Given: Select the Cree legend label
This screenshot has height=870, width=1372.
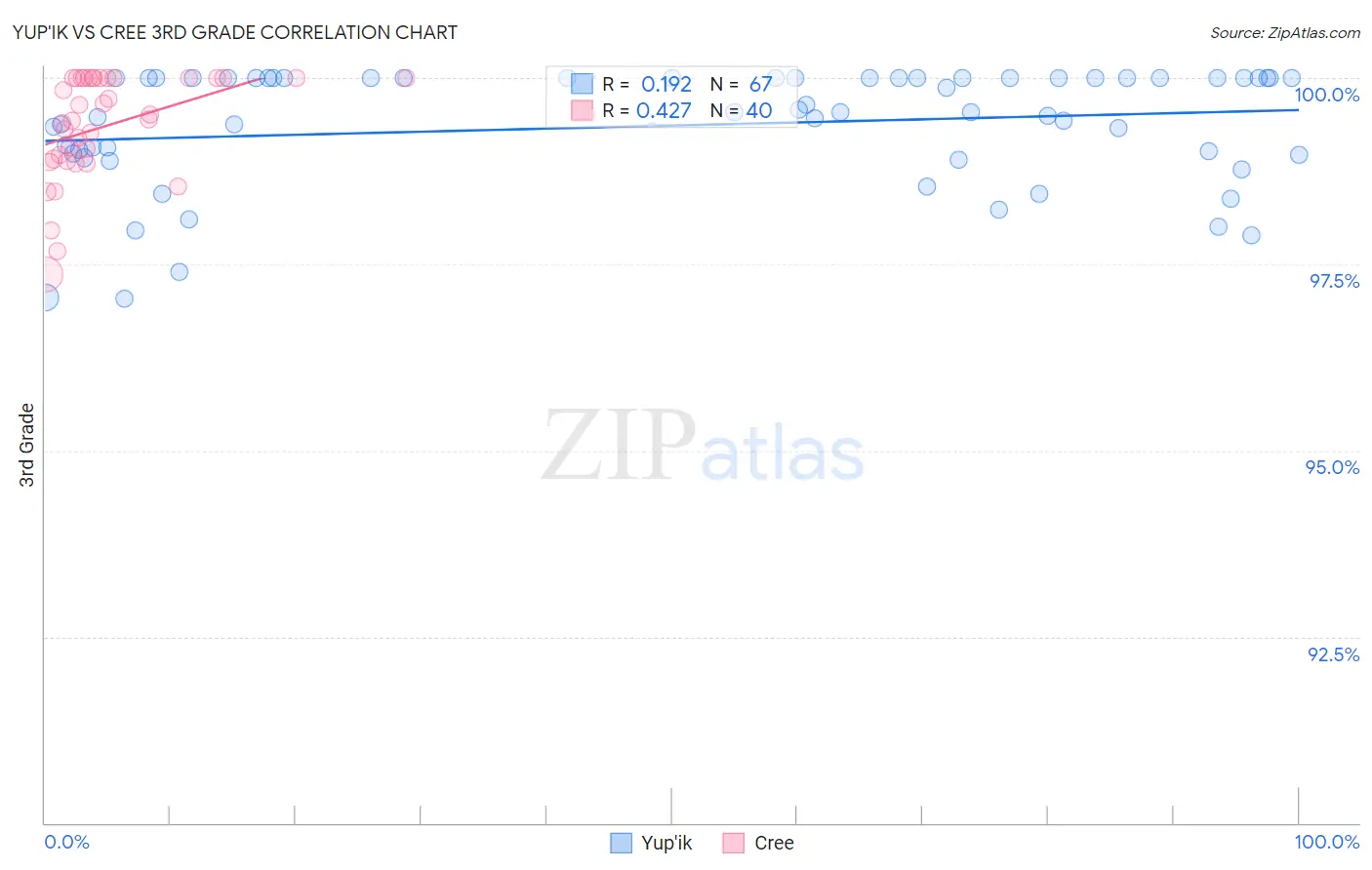Looking at the screenshot, I should pyautogui.click(x=774, y=844).
